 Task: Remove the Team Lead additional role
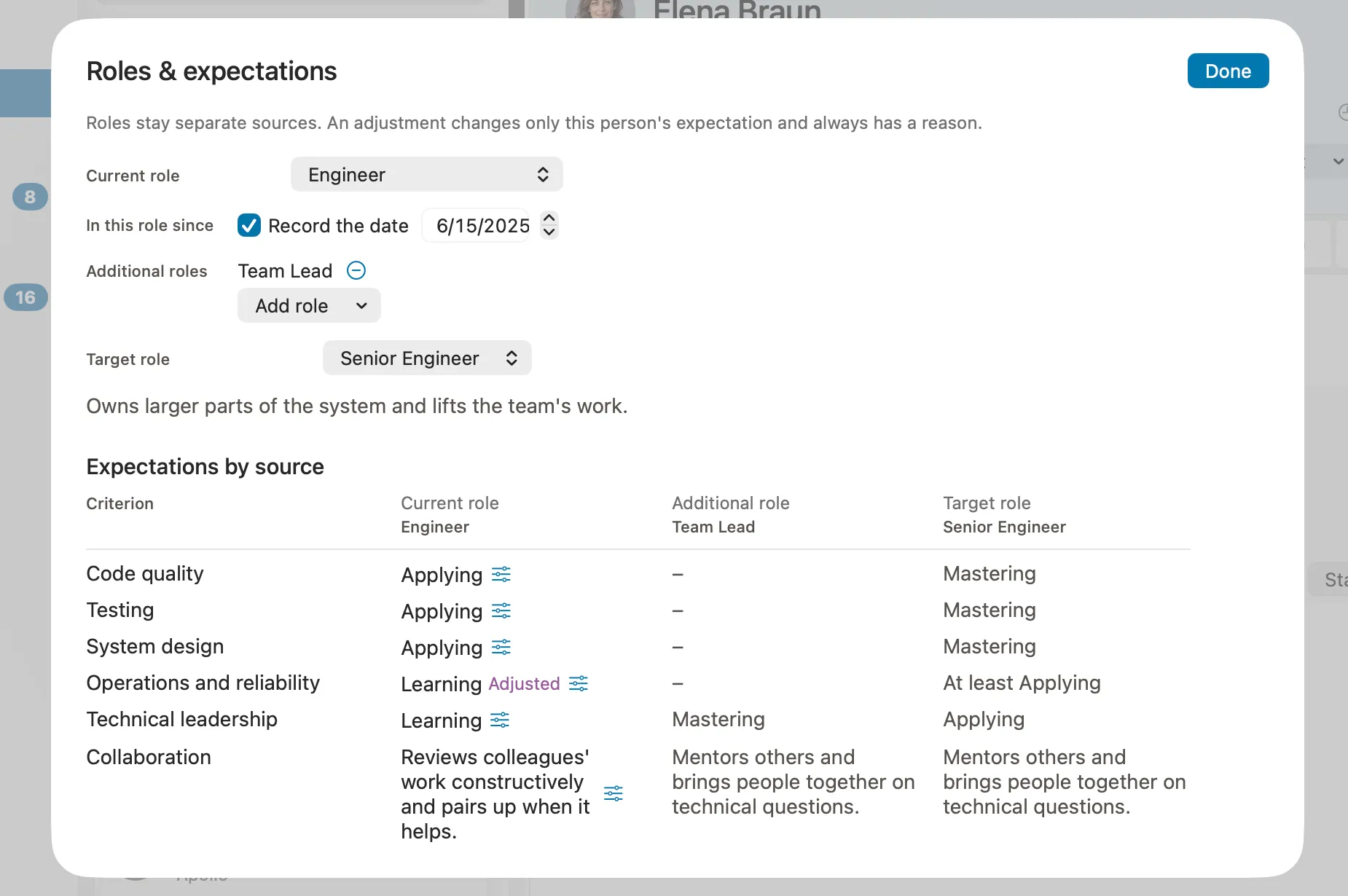pos(356,270)
